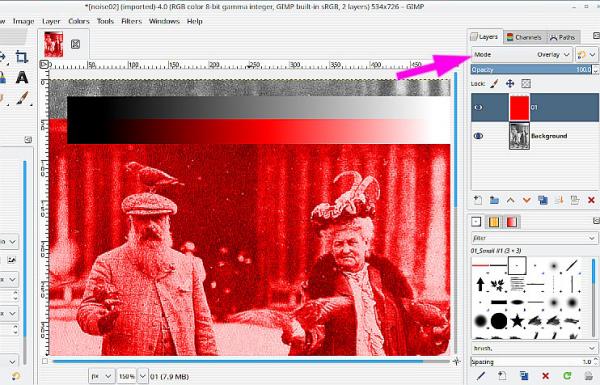Toggle lock alpha channel
Screen dimensions: 600x385
tap(526, 83)
